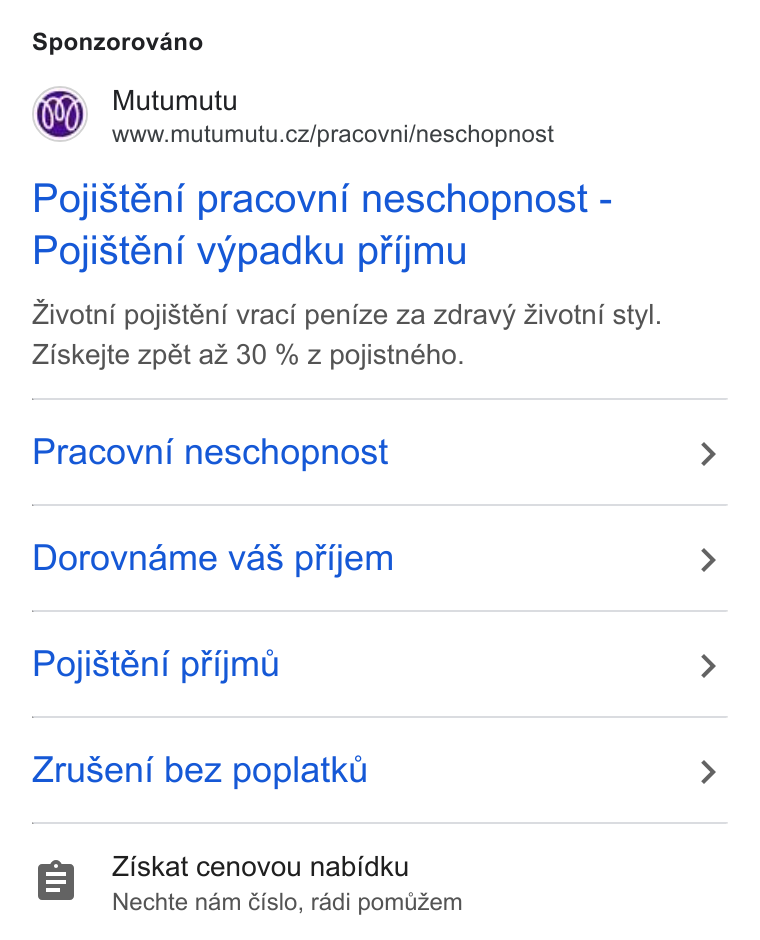Click the Mutumutu advertiser name
Image resolution: width=760 pixels, height=940 pixels.
pos(174,101)
